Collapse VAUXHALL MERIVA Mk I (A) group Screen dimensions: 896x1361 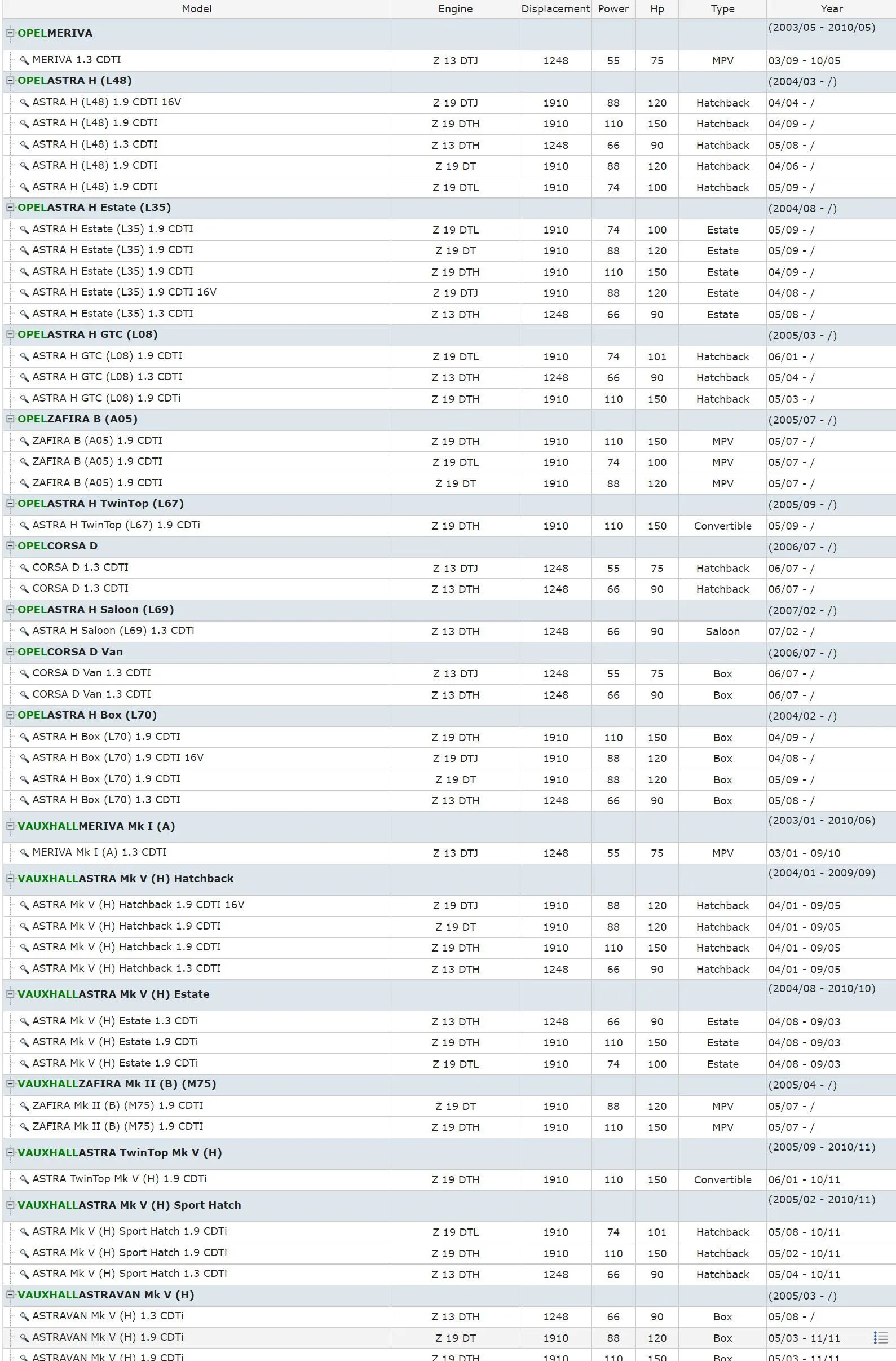pyautogui.click(x=10, y=826)
